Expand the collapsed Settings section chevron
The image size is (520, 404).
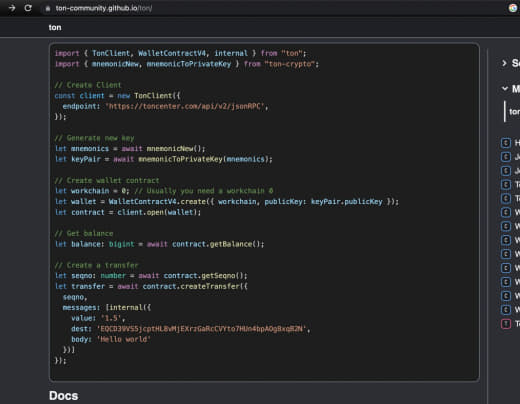(504, 63)
